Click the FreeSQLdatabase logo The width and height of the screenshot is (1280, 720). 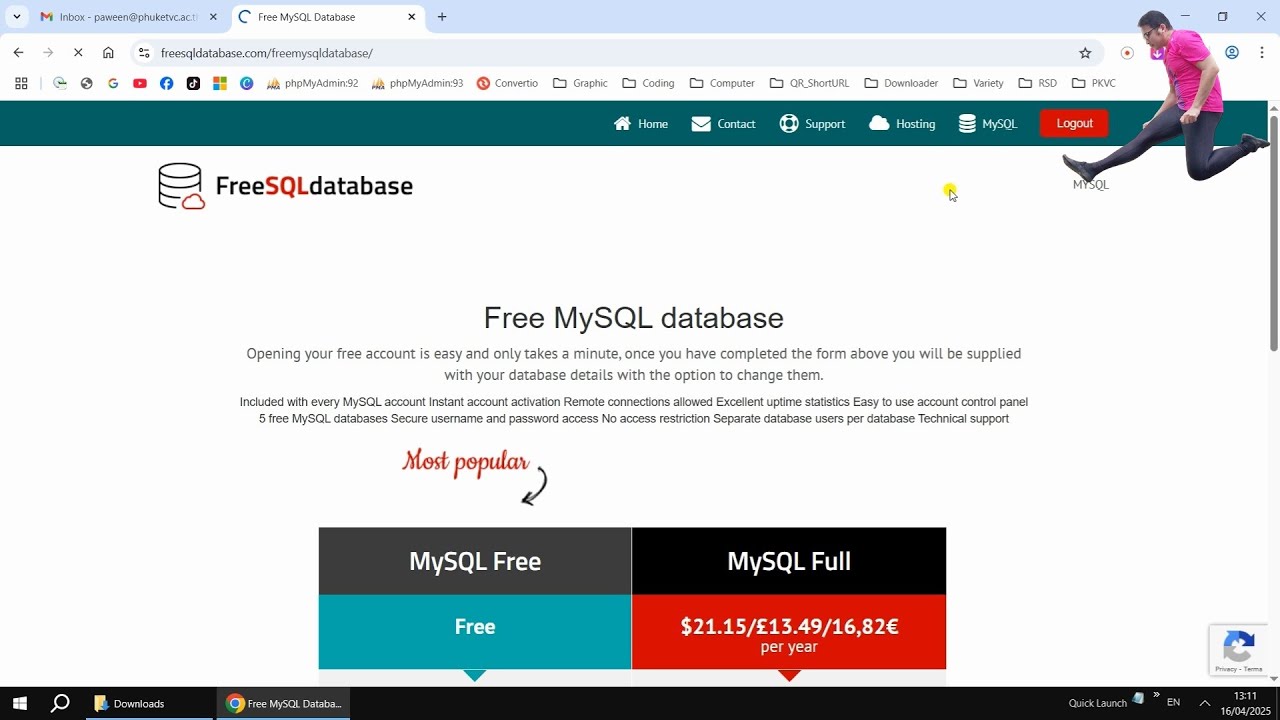coord(286,186)
